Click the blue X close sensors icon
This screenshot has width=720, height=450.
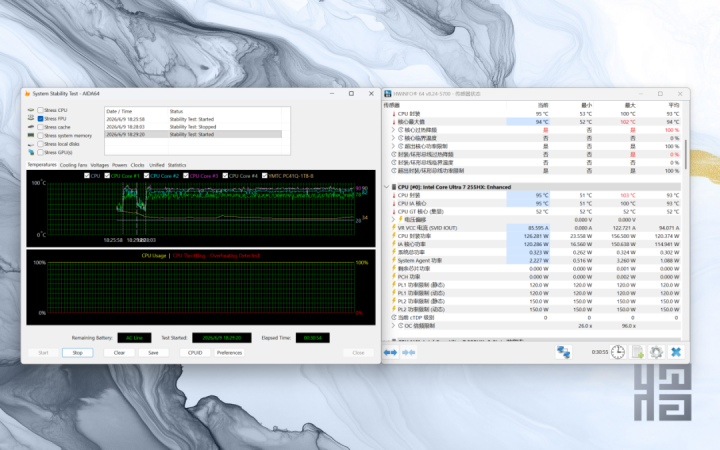pos(676,352)
